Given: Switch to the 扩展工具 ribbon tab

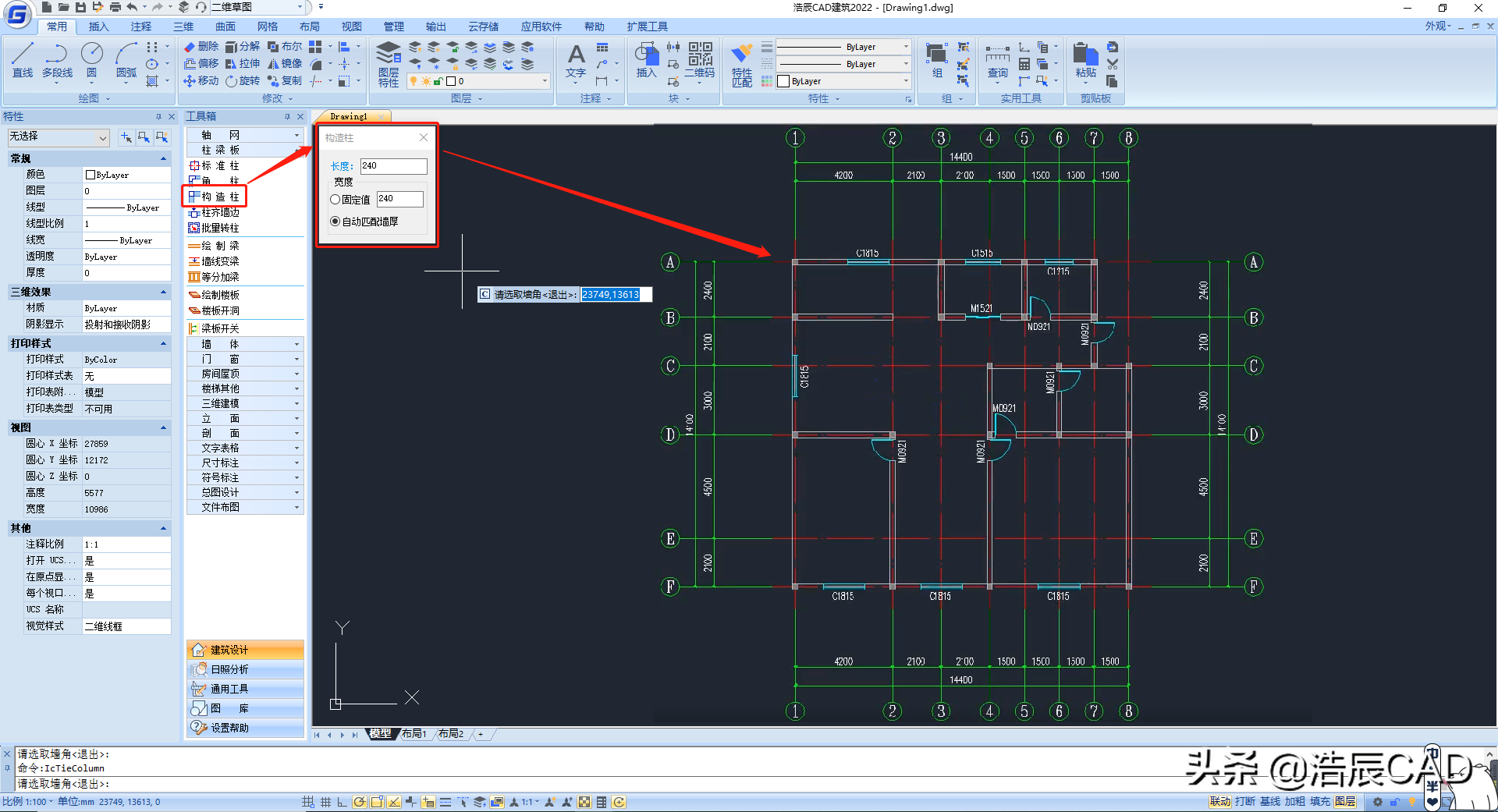Looking at the screenshot, I should coord(648,27).
